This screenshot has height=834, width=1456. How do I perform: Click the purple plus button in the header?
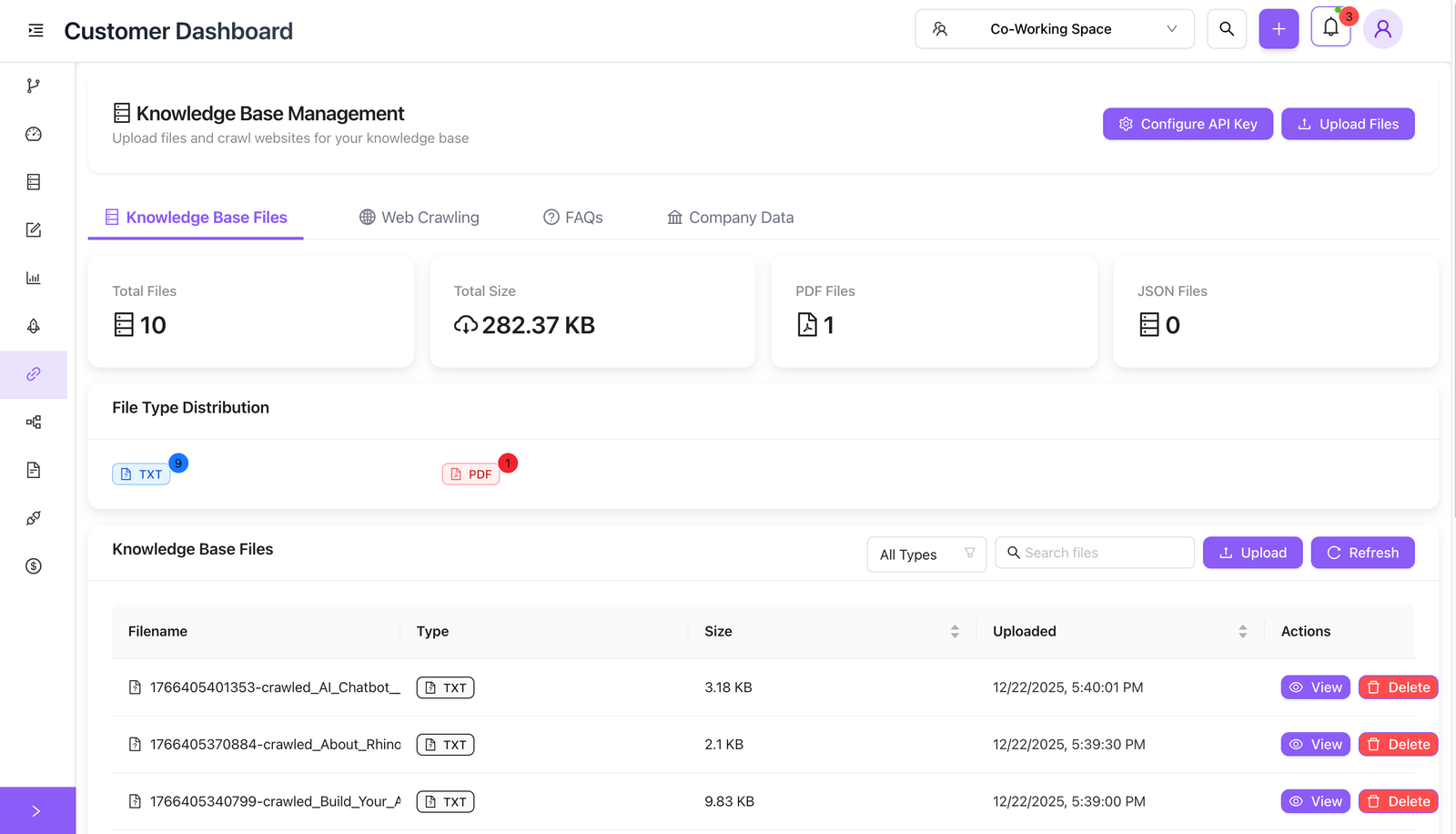point(1278,28)
